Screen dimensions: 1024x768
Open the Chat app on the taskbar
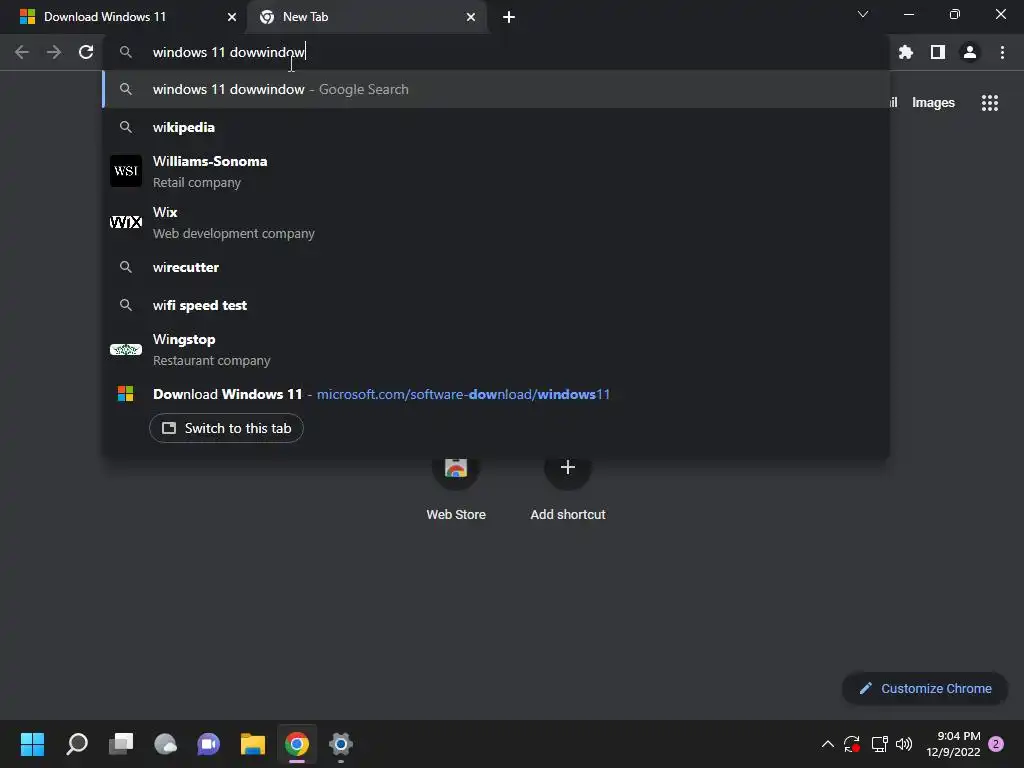(208, 744)
